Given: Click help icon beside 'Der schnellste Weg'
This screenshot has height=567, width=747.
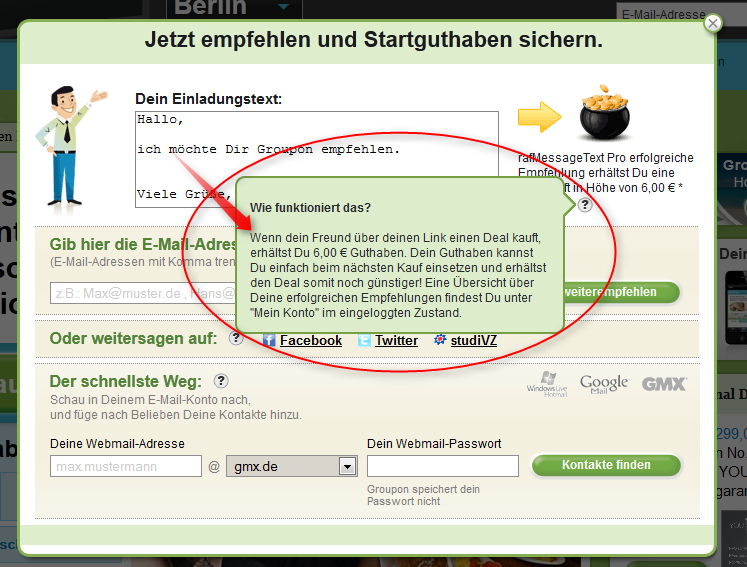Looking at the screenshot, I should point(221,381).
